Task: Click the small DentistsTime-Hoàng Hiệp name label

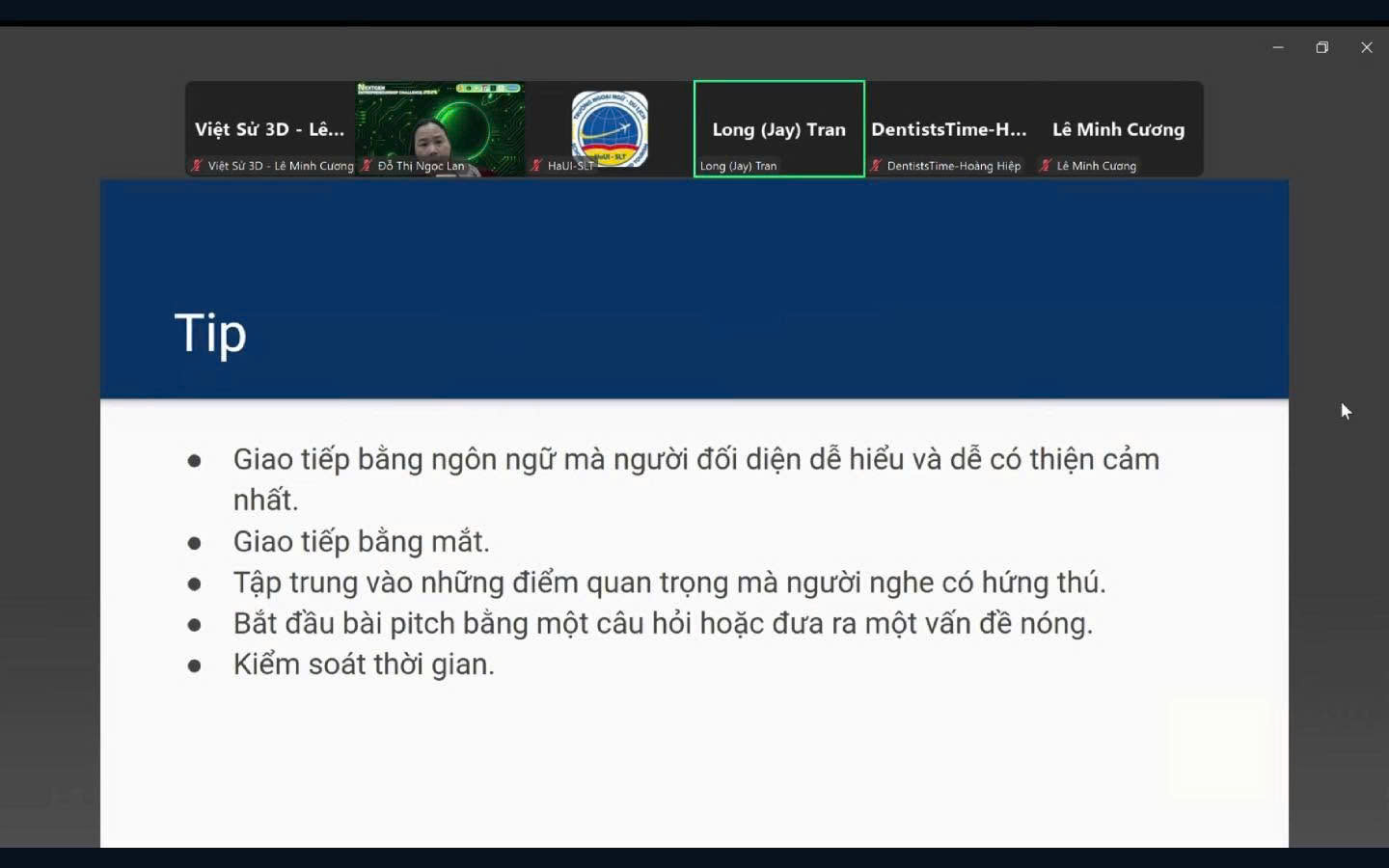Action: coord(953,166)
